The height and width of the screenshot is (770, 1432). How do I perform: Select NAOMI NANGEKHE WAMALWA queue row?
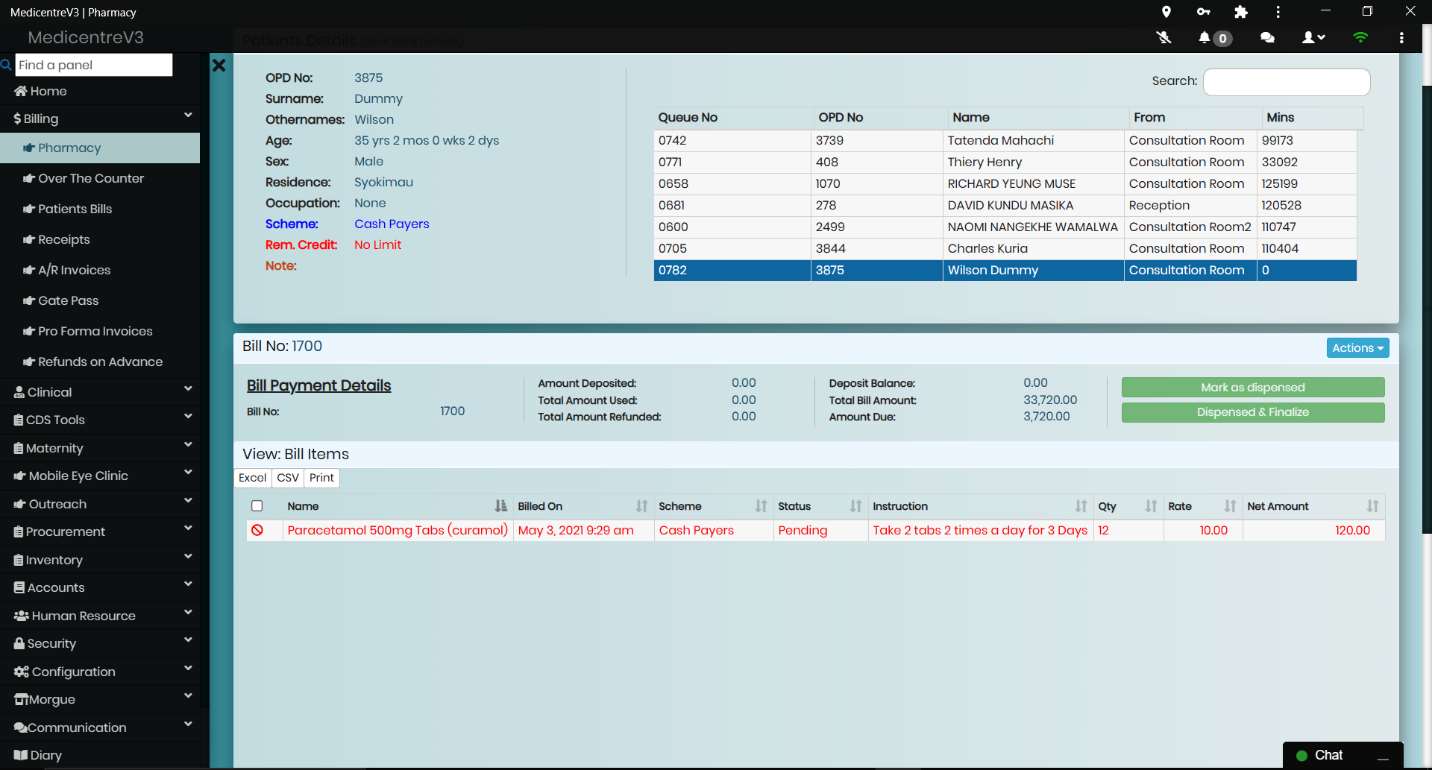1005,227
